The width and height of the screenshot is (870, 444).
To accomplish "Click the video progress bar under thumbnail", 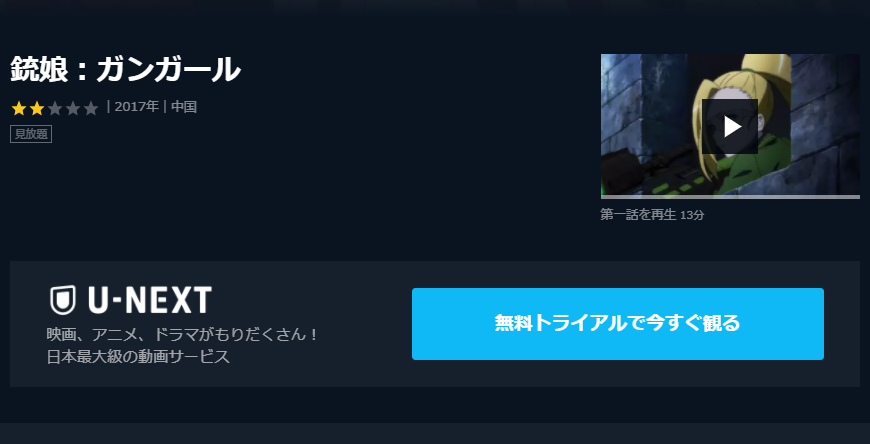I will [730, 197].
